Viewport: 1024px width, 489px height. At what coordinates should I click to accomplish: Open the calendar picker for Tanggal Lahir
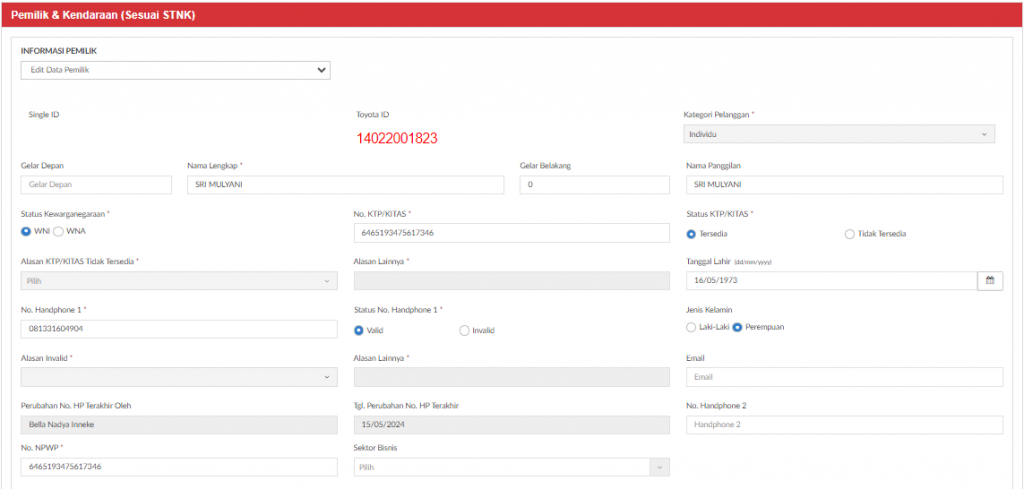tap(990, 280)
